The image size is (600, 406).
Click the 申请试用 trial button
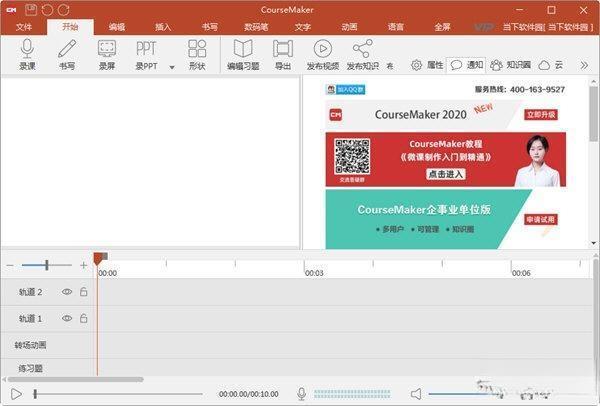[x=540, y=220]
